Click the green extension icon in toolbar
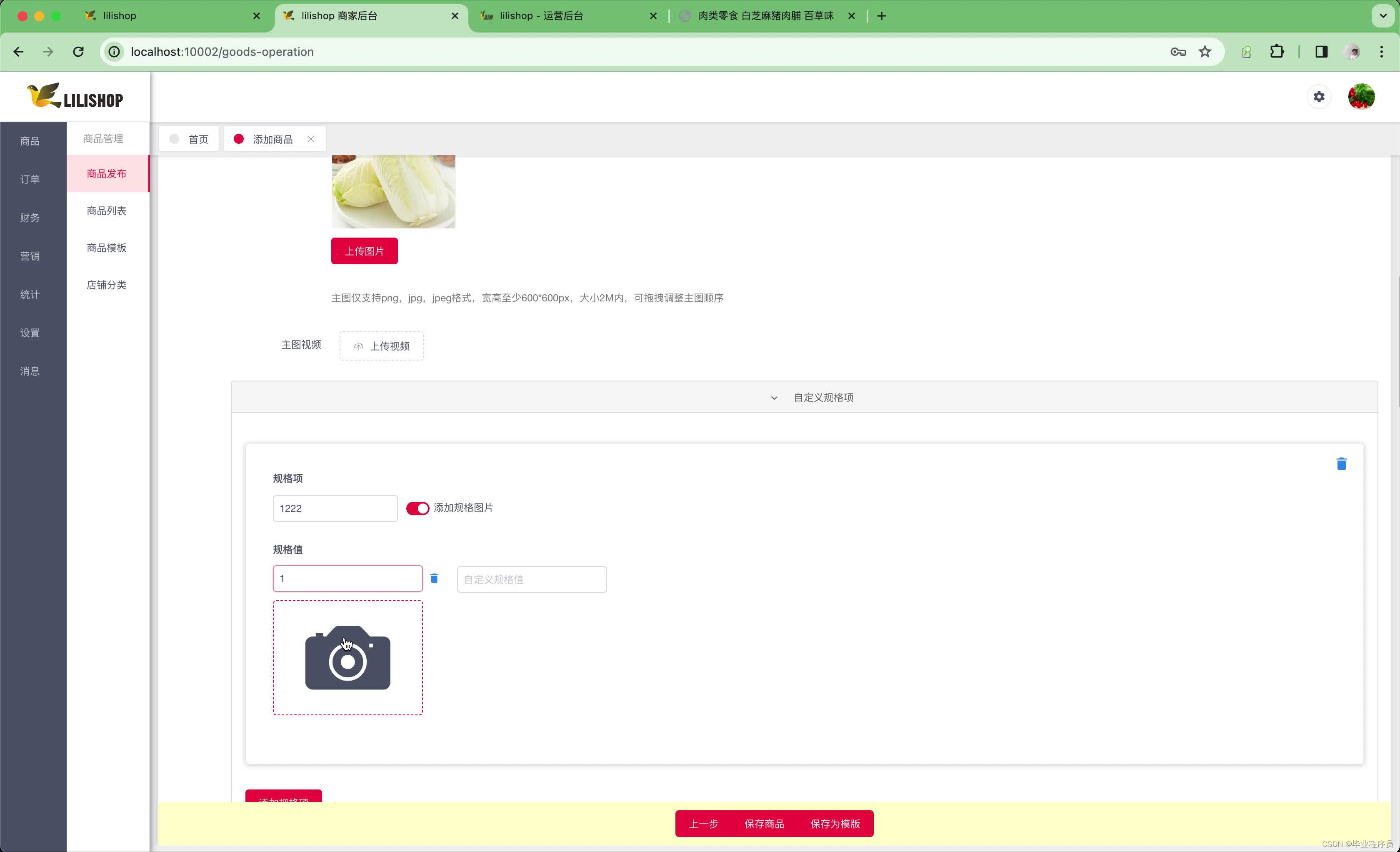 pyautogui.click(x=1246, y=52)
